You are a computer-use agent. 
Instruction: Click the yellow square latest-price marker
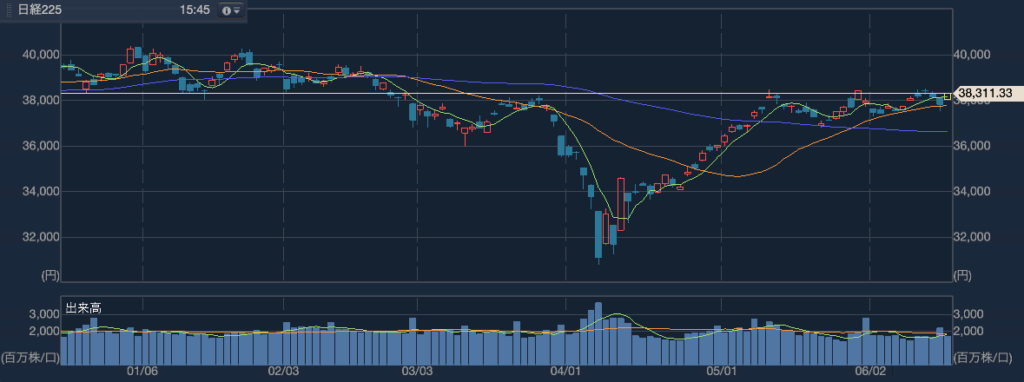pyautogui.click(x=947, y=96)
